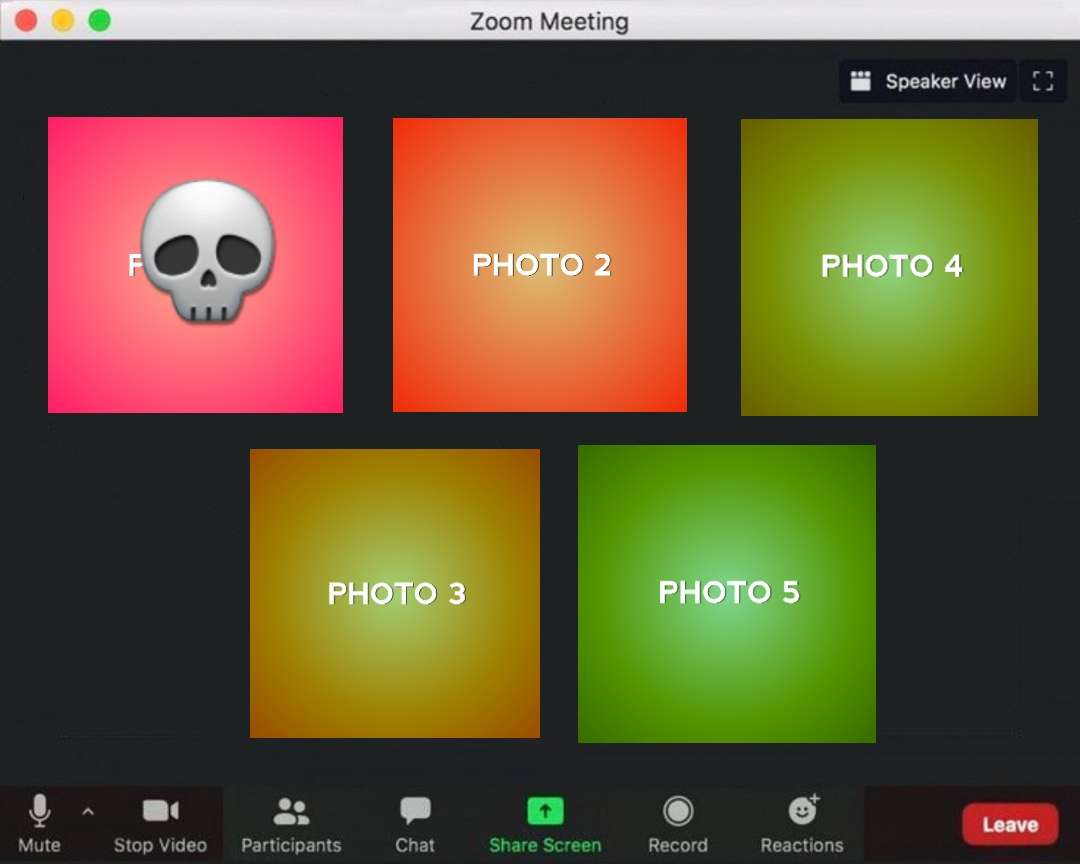The width and height of the screenshot is (1080, 864).
Task: Start recording with the Record button
Action: (x=678, y=811)
